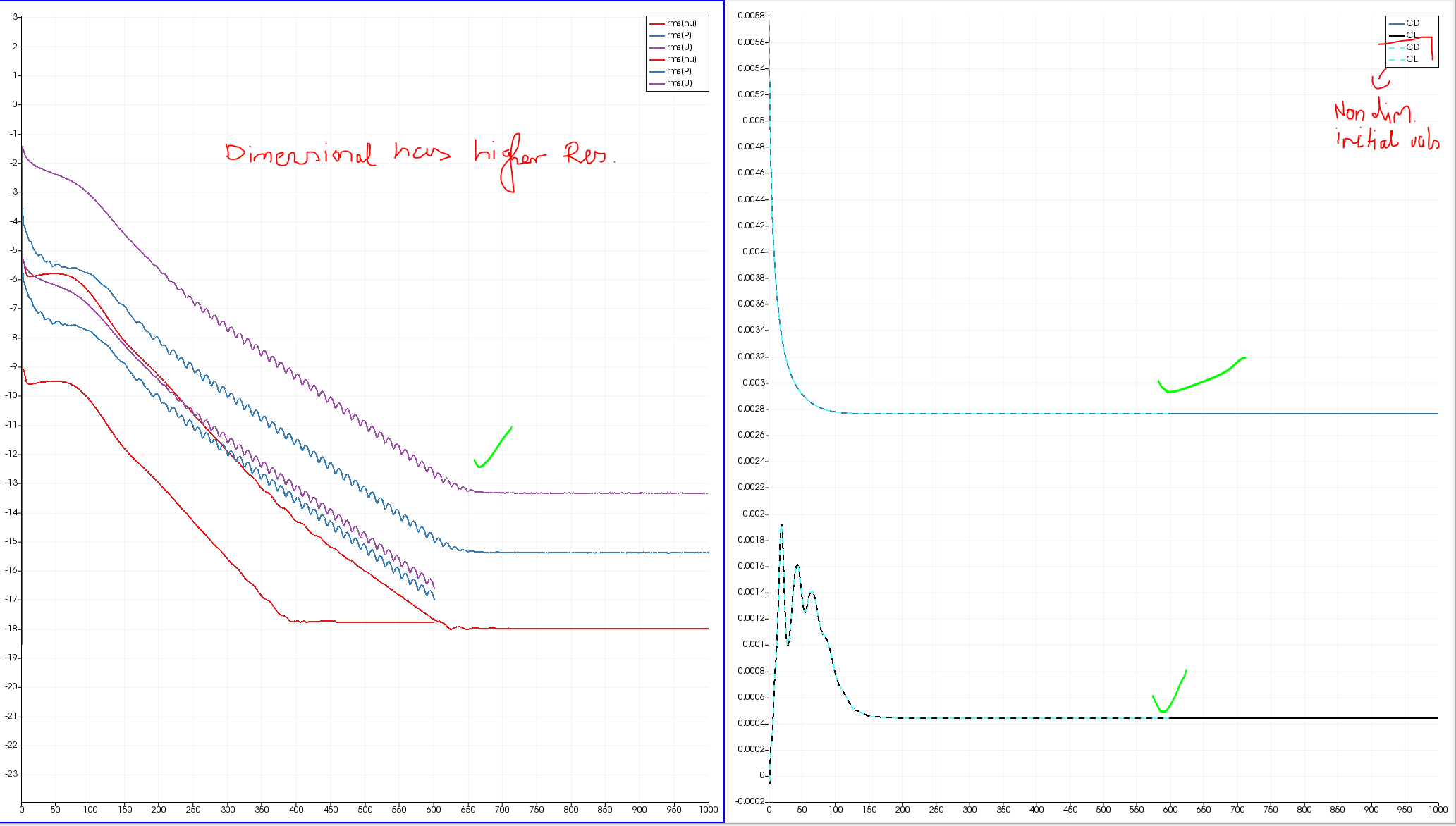Viewport: 1456px width, 826px height.
Task: Click x-axis tick 500 on left plot
Action: pyautogui.click(x=365, y=809)
